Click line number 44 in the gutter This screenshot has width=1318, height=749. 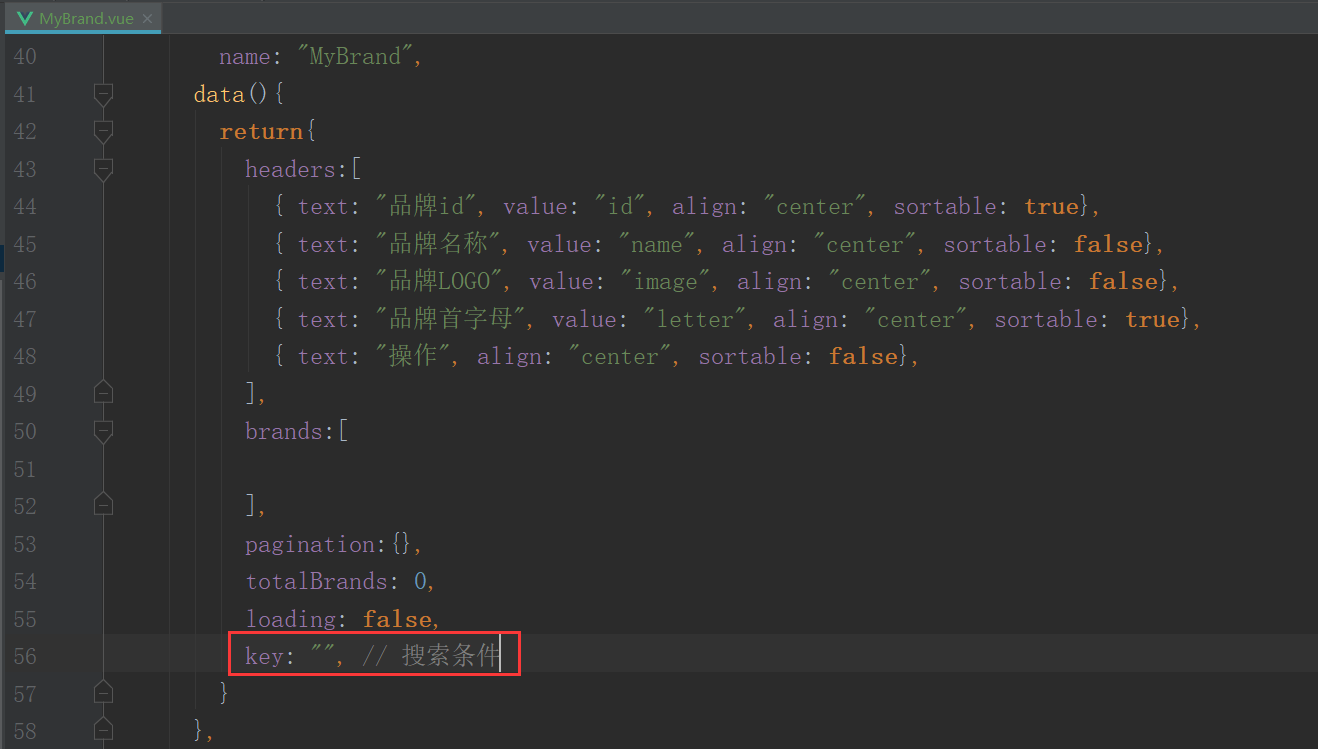click(x=25, y=207)
